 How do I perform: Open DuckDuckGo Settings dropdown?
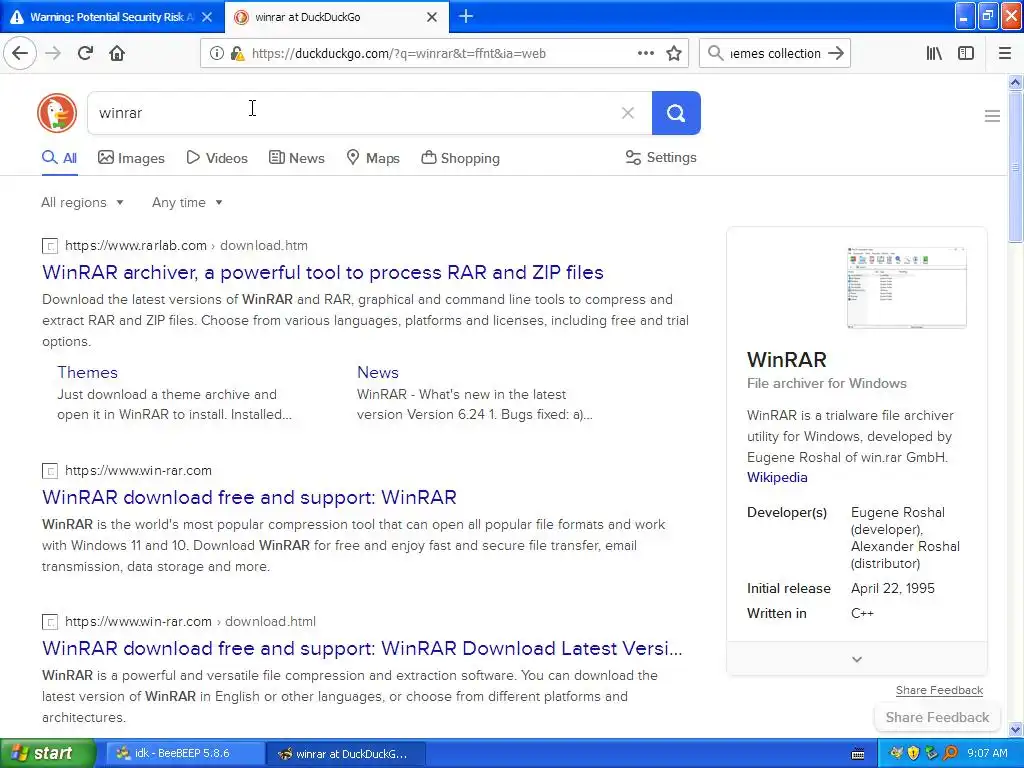coord(661,157)
